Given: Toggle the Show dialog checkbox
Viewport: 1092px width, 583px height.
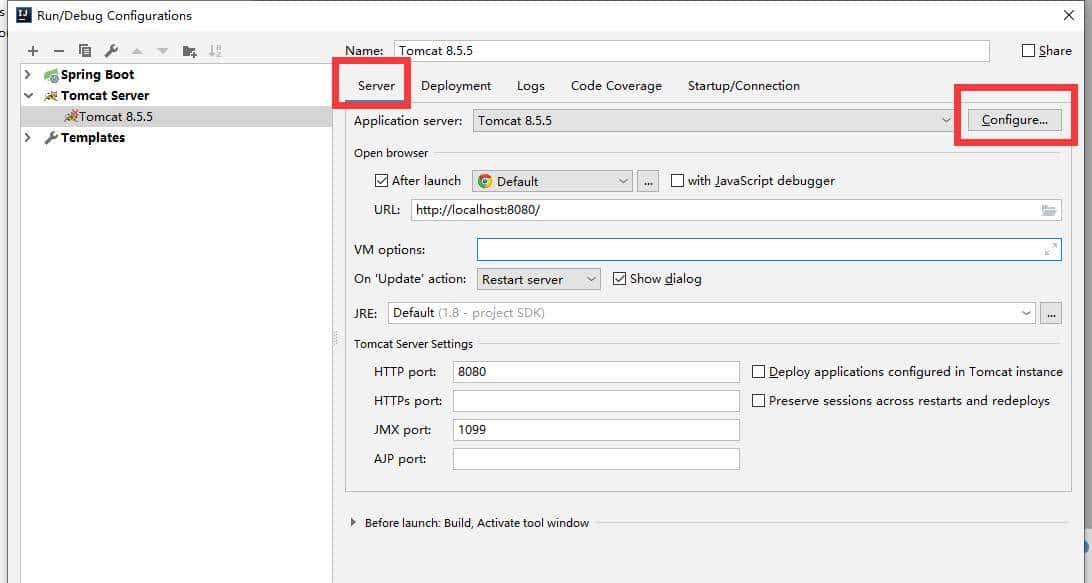Looking at the screenshot, I should tap(619, 279).
